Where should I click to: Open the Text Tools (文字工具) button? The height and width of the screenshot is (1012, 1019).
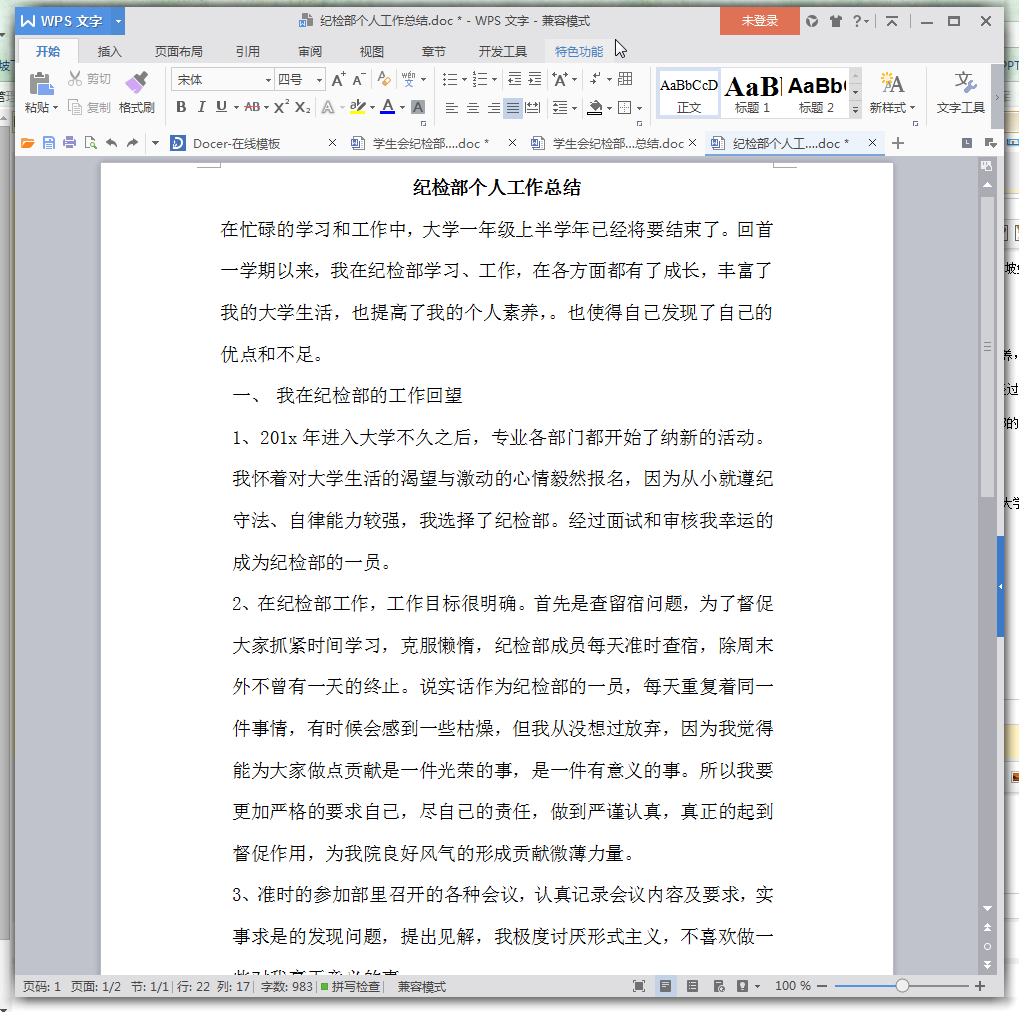tap(961, 92)
